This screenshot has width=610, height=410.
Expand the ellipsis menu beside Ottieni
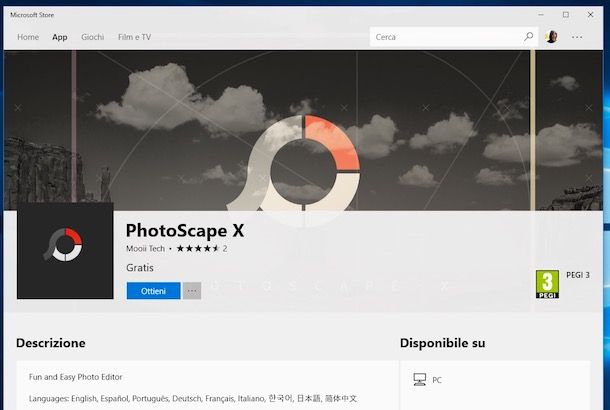click(192, 291)
